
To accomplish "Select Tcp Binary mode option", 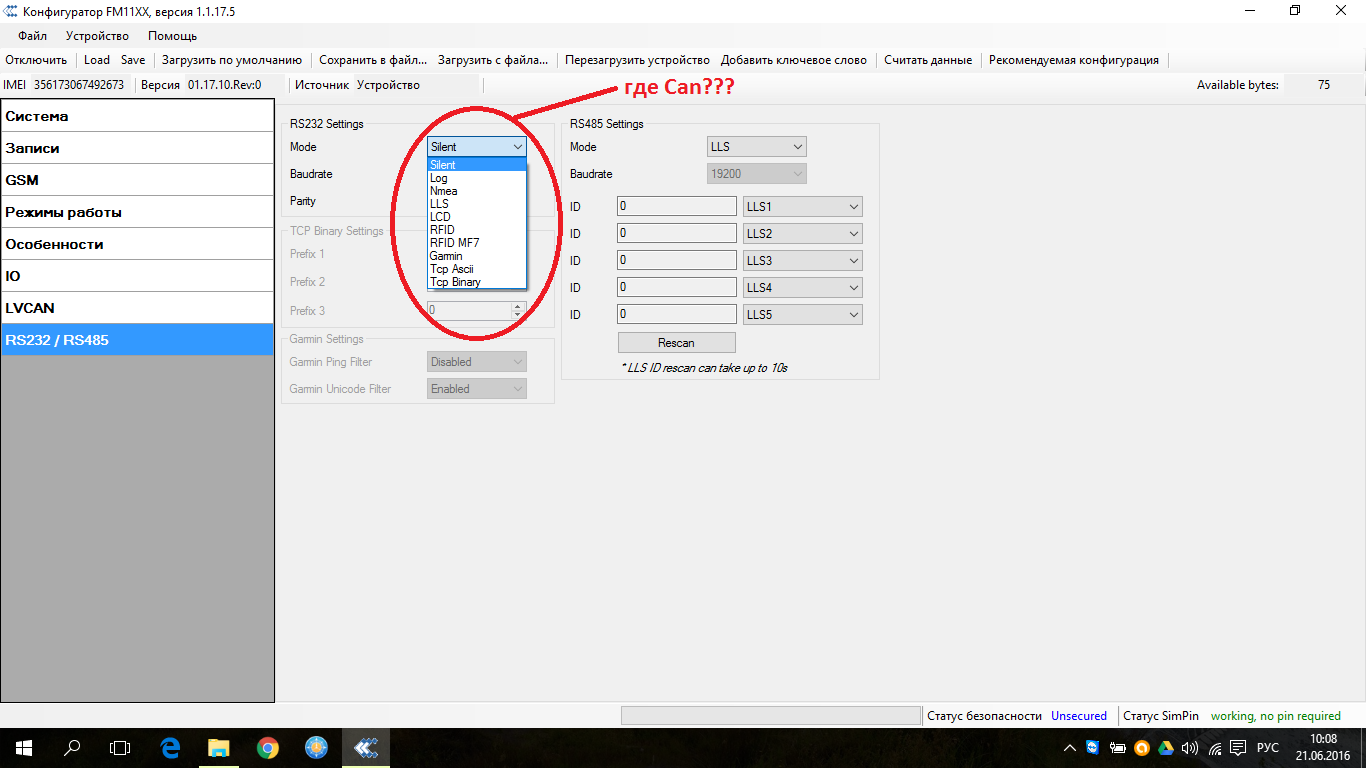I will coord(455,282).
